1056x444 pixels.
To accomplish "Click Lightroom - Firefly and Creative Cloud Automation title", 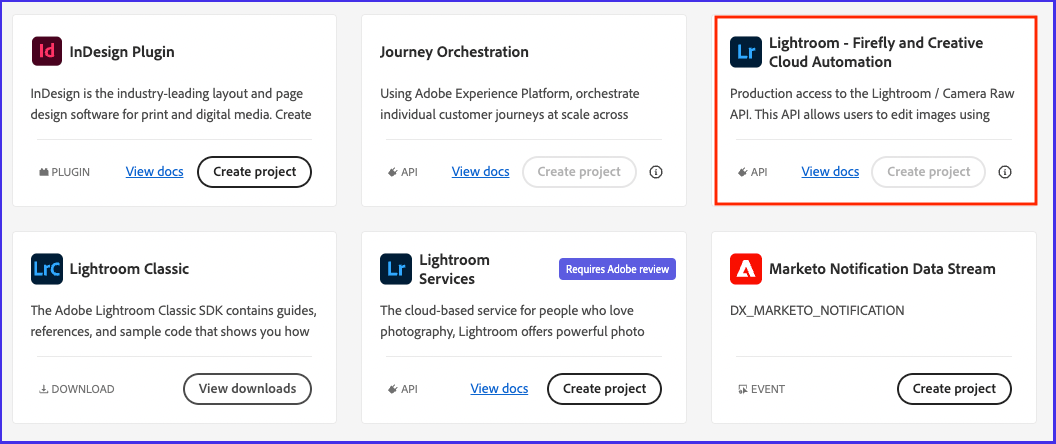I will click(876, 52).
